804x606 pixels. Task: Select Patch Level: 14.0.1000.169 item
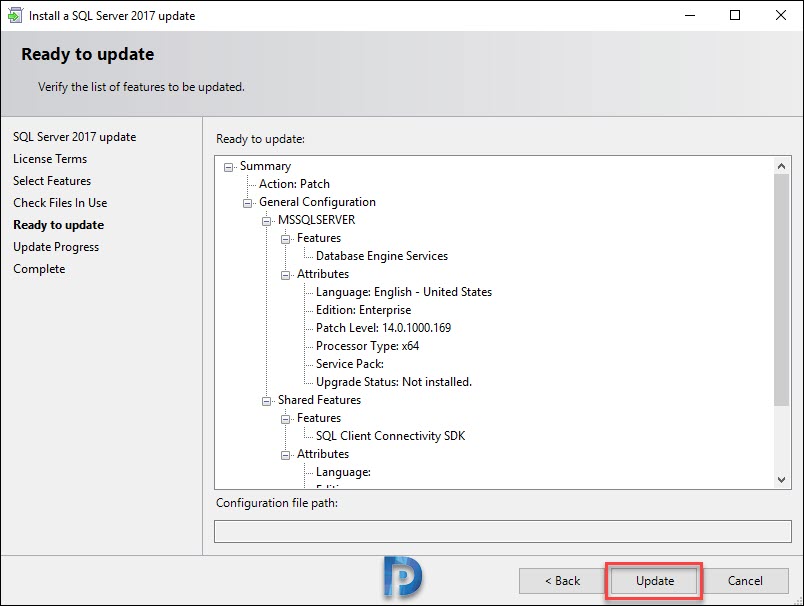384,328
